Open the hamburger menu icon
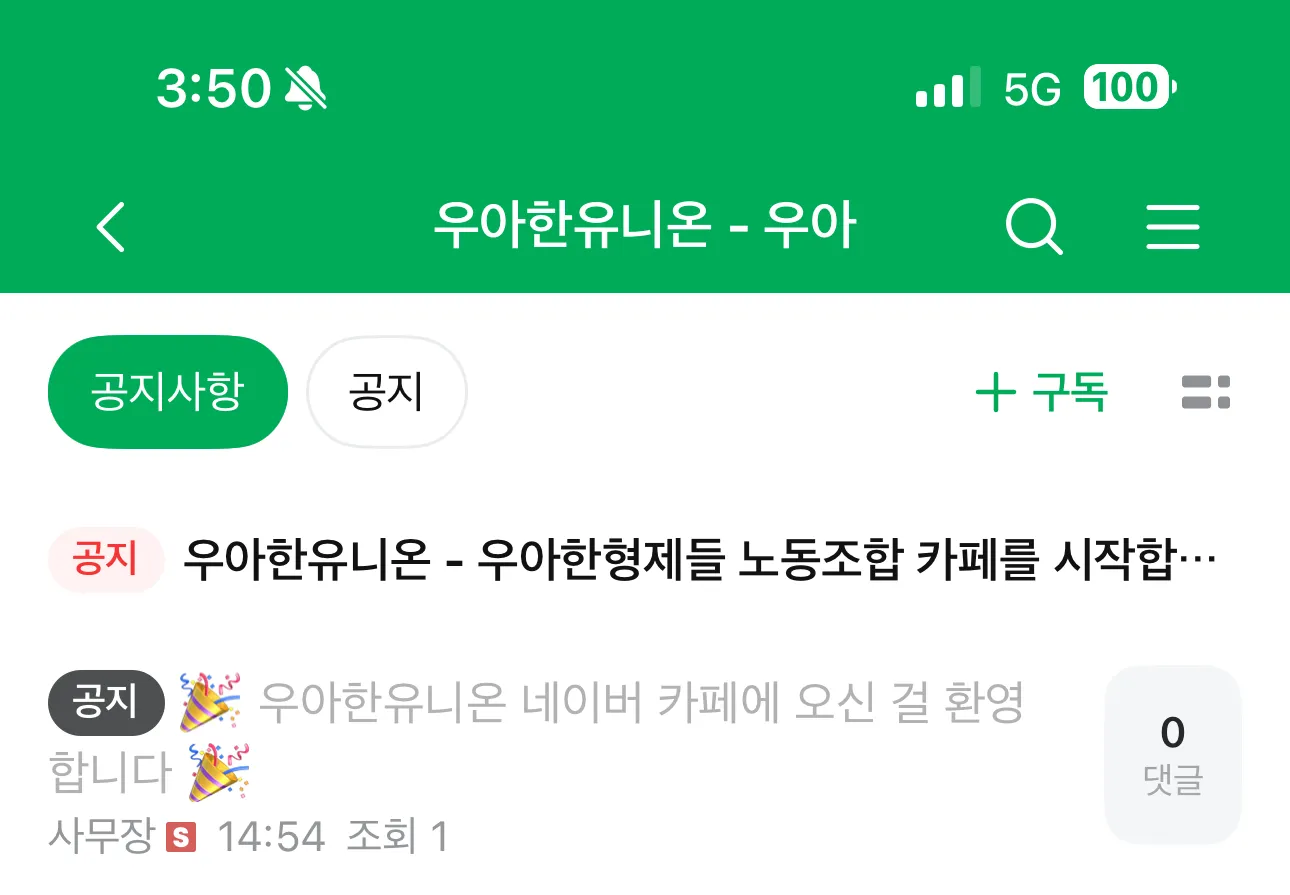 [1172, 227]
